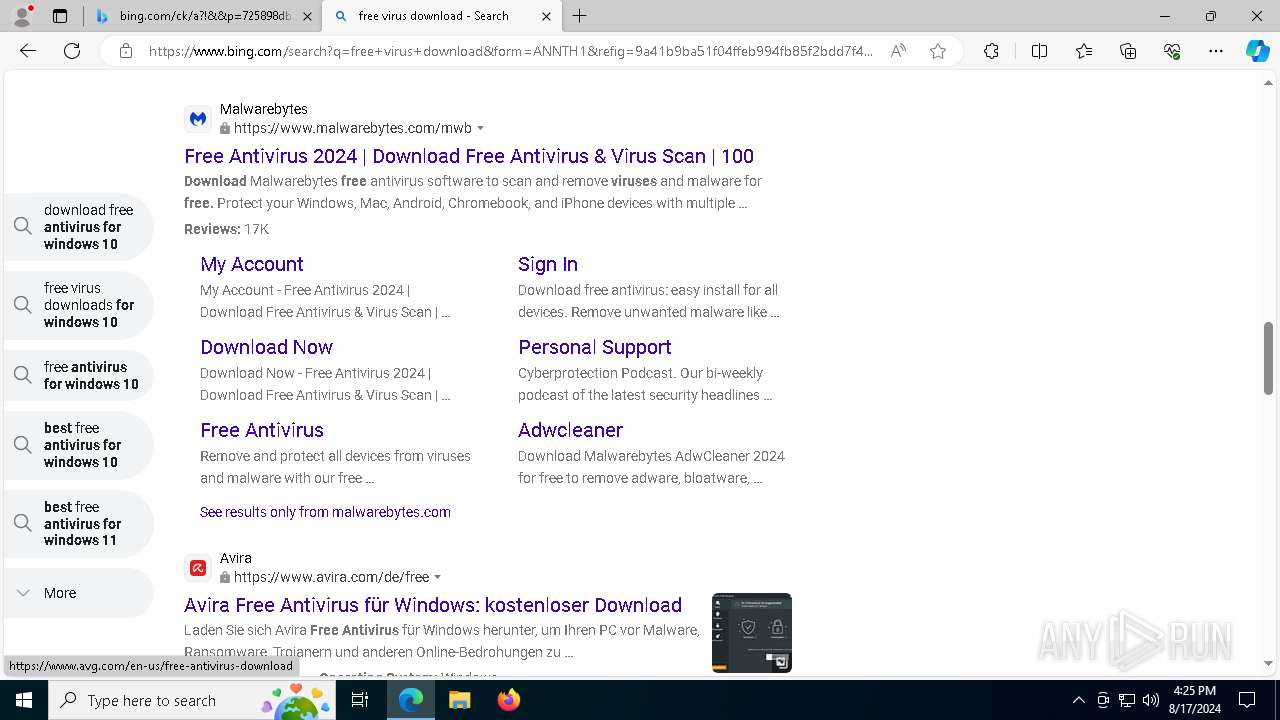Show hidden system tray icons chevron
The height and width of the screenshot is (720, 1280).
point(1078,700)
